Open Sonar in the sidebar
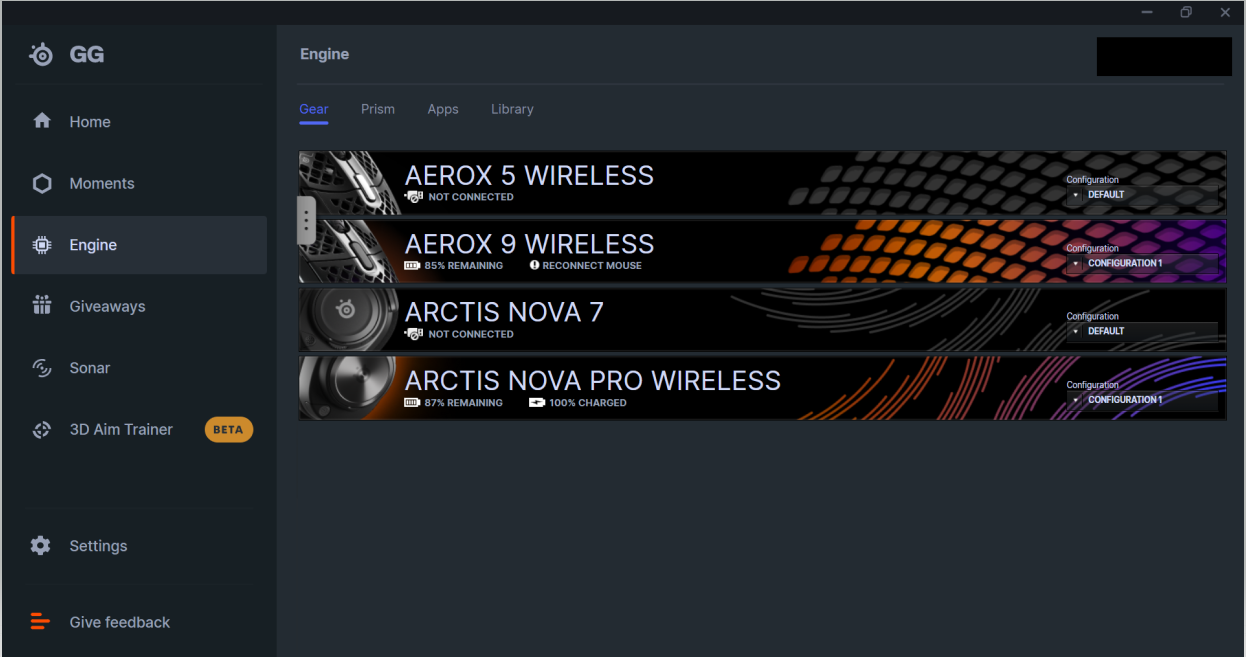Image resolution: width=1246 pixels, height=657 pixels. pos(139,368)
